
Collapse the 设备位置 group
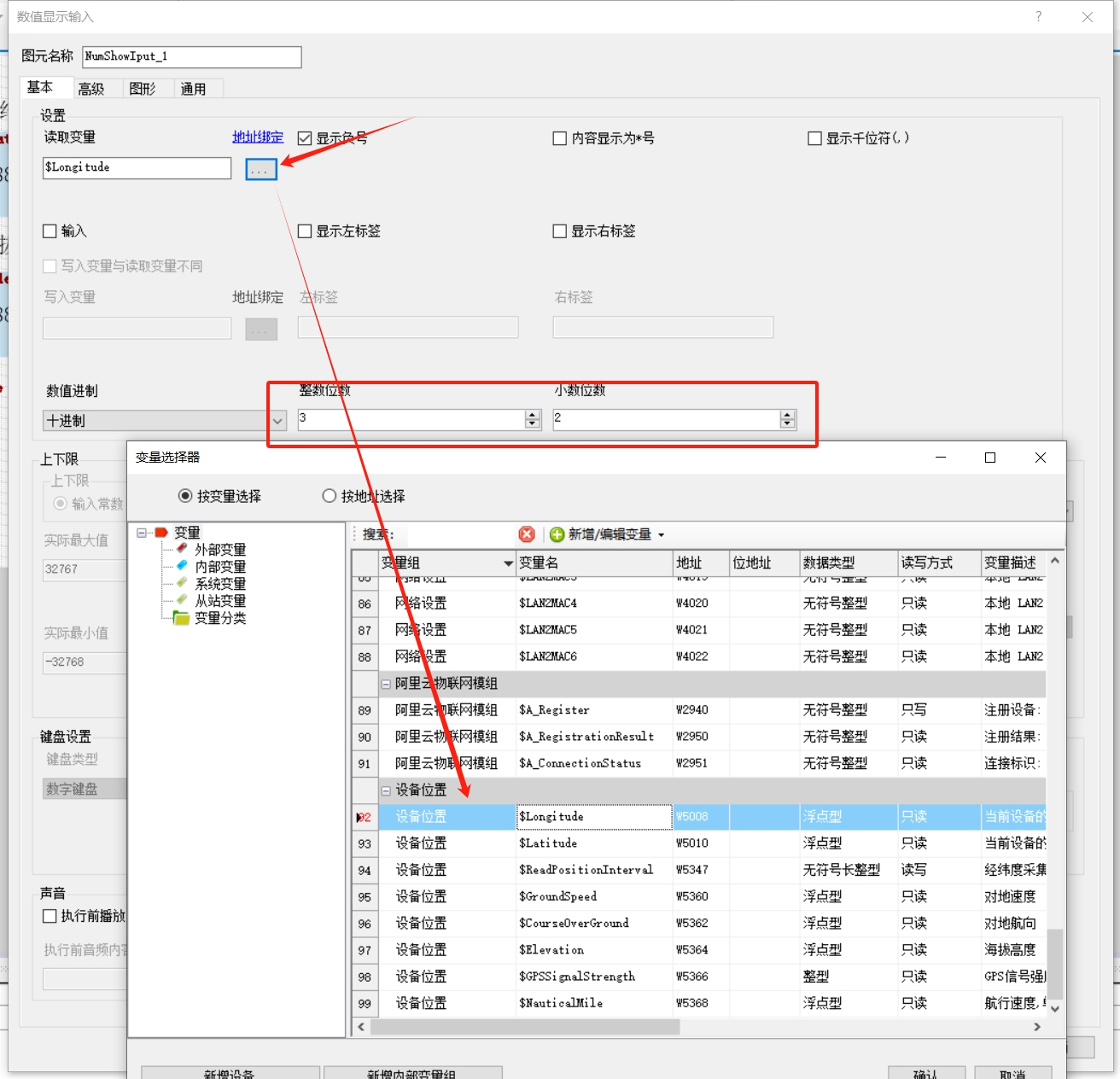386,790
